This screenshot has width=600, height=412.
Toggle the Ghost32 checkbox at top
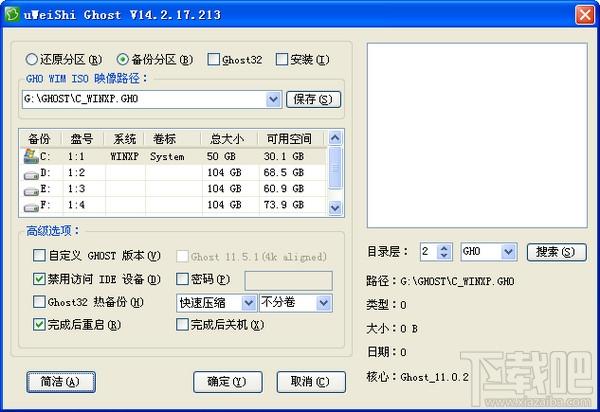(x=214, y=59)
